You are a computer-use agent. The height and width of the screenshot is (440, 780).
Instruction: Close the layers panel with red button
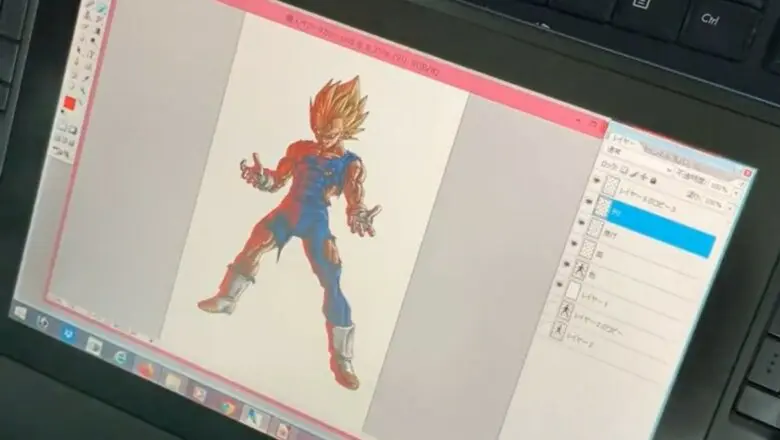coord(747,173)
